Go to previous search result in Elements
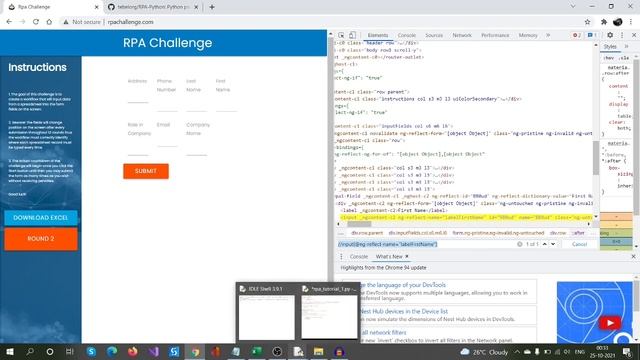This screenshot has height=360, width=640. [544, 244]
